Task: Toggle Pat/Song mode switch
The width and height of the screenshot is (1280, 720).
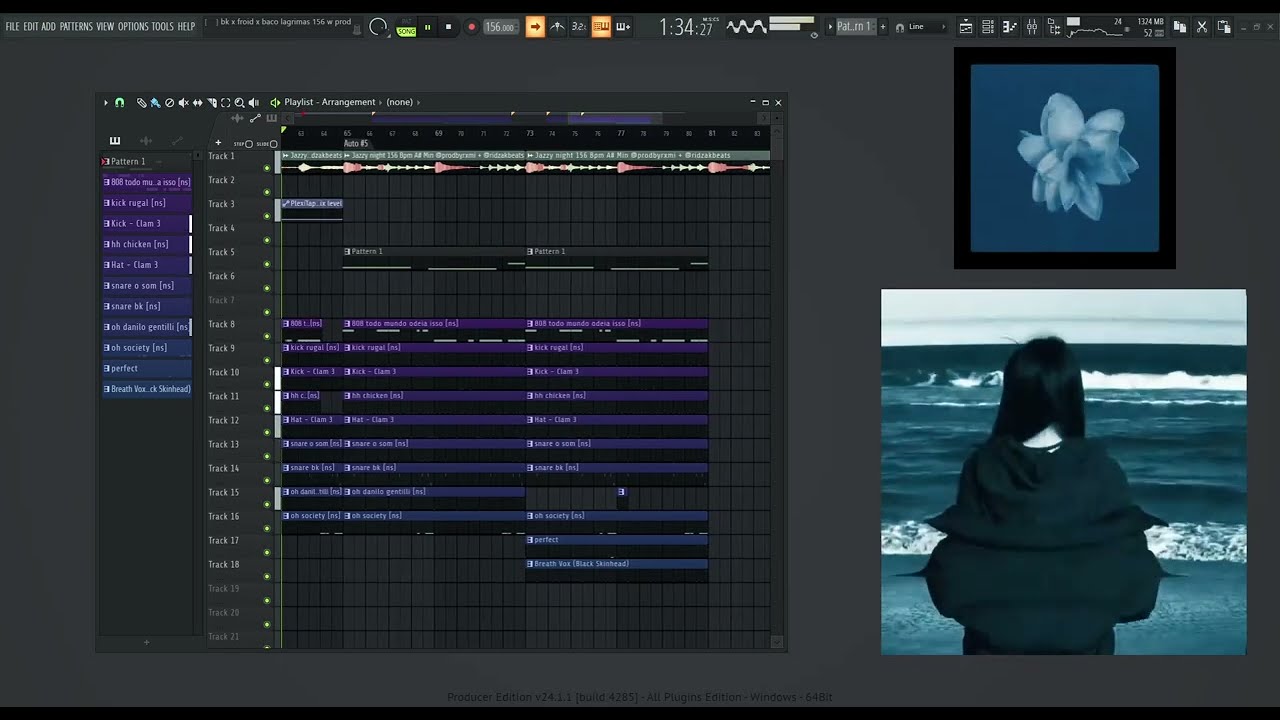Action: (x=406, y=27)
